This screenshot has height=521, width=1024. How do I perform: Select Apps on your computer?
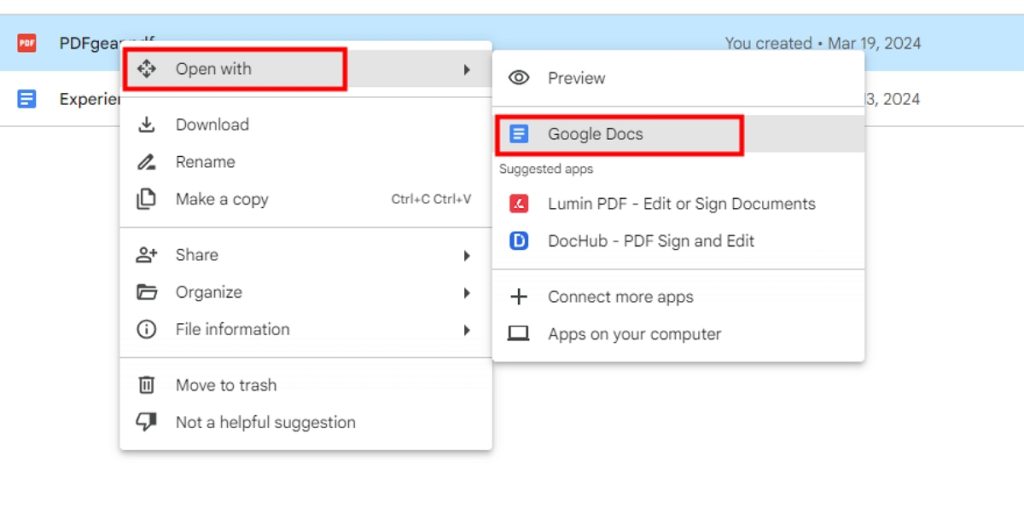click(679, 334)
